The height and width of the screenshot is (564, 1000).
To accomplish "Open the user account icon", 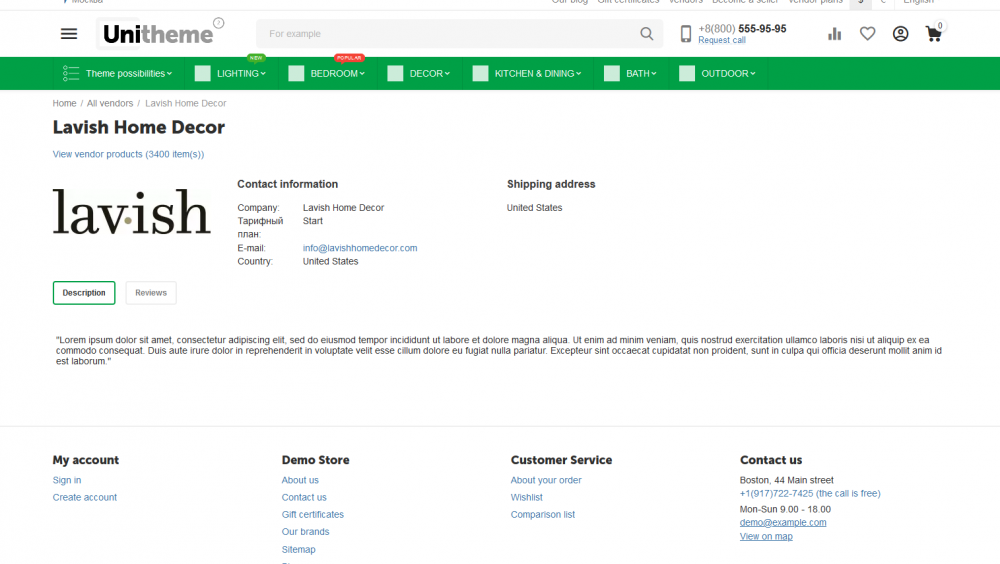I will pyautogui.click(x=900, y=34).
